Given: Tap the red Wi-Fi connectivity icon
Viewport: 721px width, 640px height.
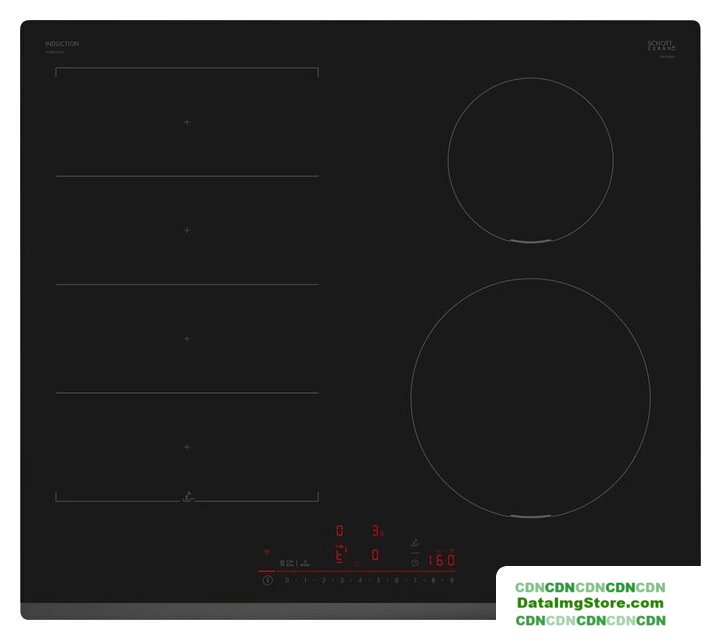Looking at the screenshot, I should (266, 551).
